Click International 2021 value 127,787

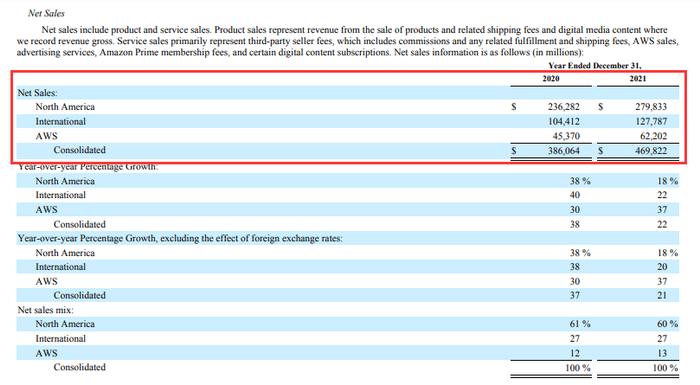tap(651, 121)
